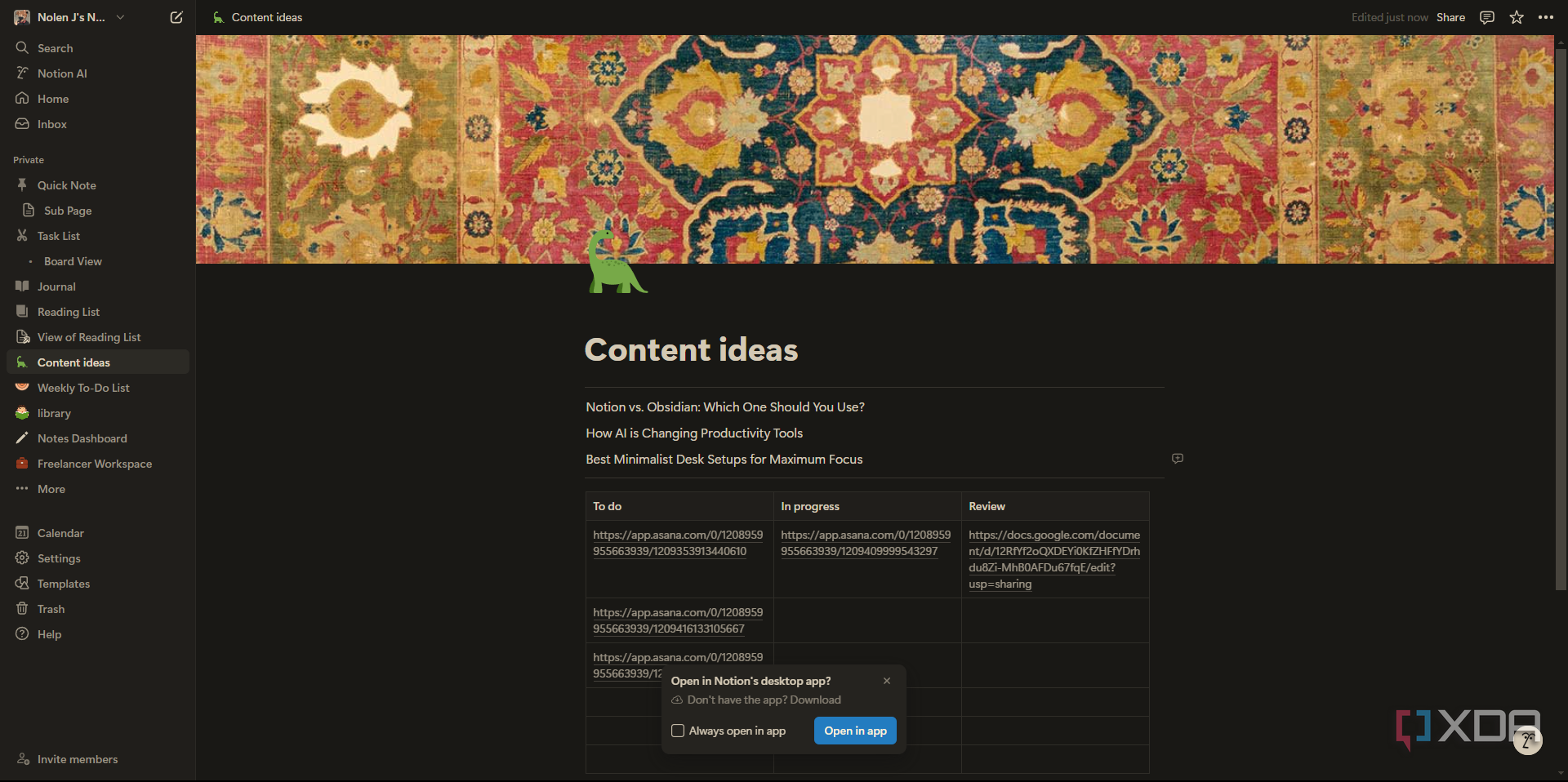1568x782 pixels.
Task: Expand the Nolen J's workspace switcher
Action: 69,17
